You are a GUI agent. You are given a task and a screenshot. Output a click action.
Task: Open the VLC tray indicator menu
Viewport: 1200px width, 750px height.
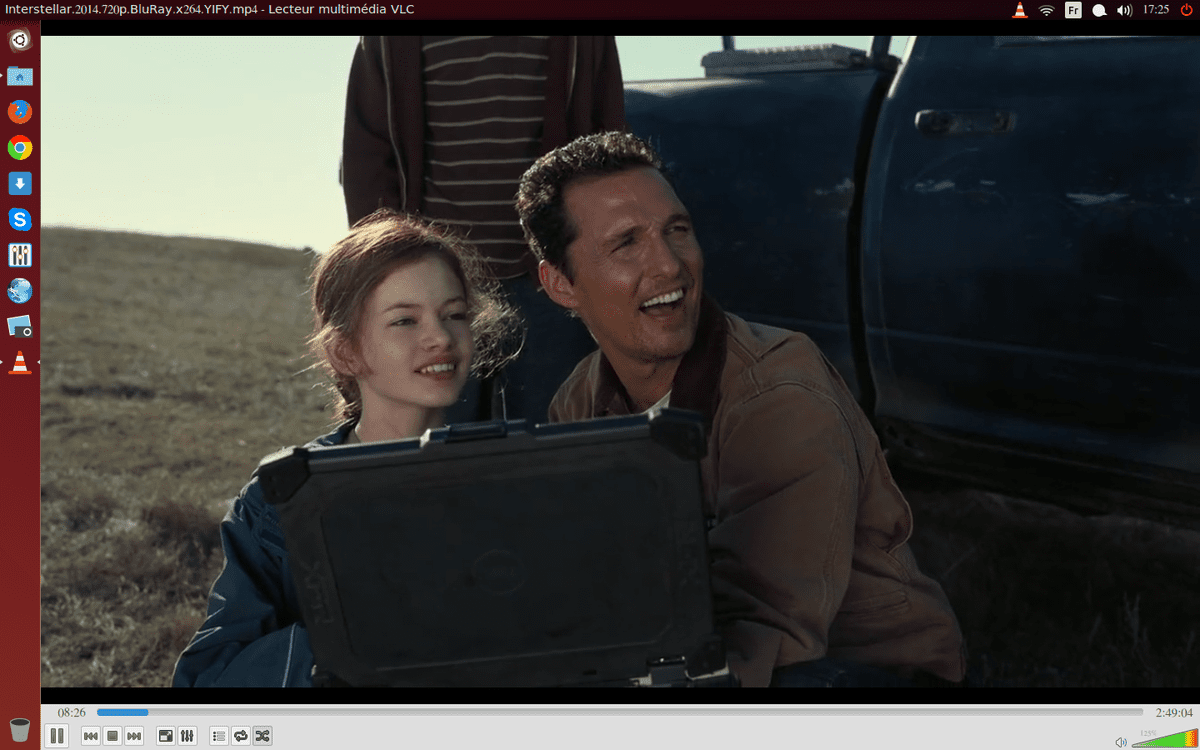[1019, 10]
